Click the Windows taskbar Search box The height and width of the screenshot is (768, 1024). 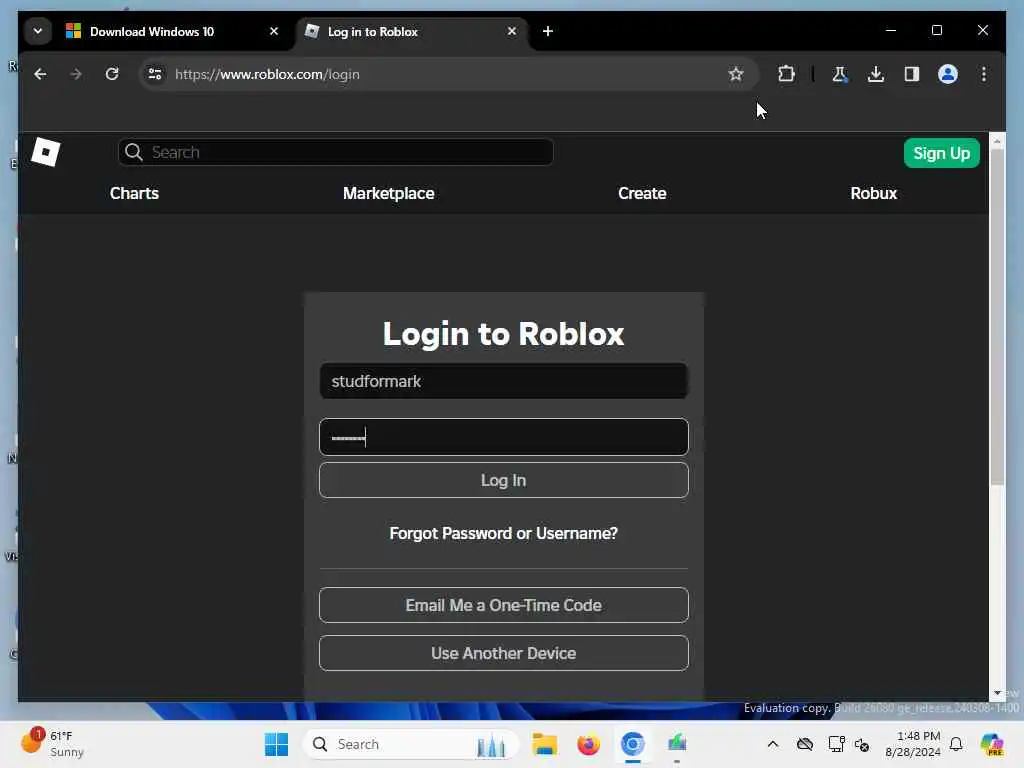click(x=411, y=744)
